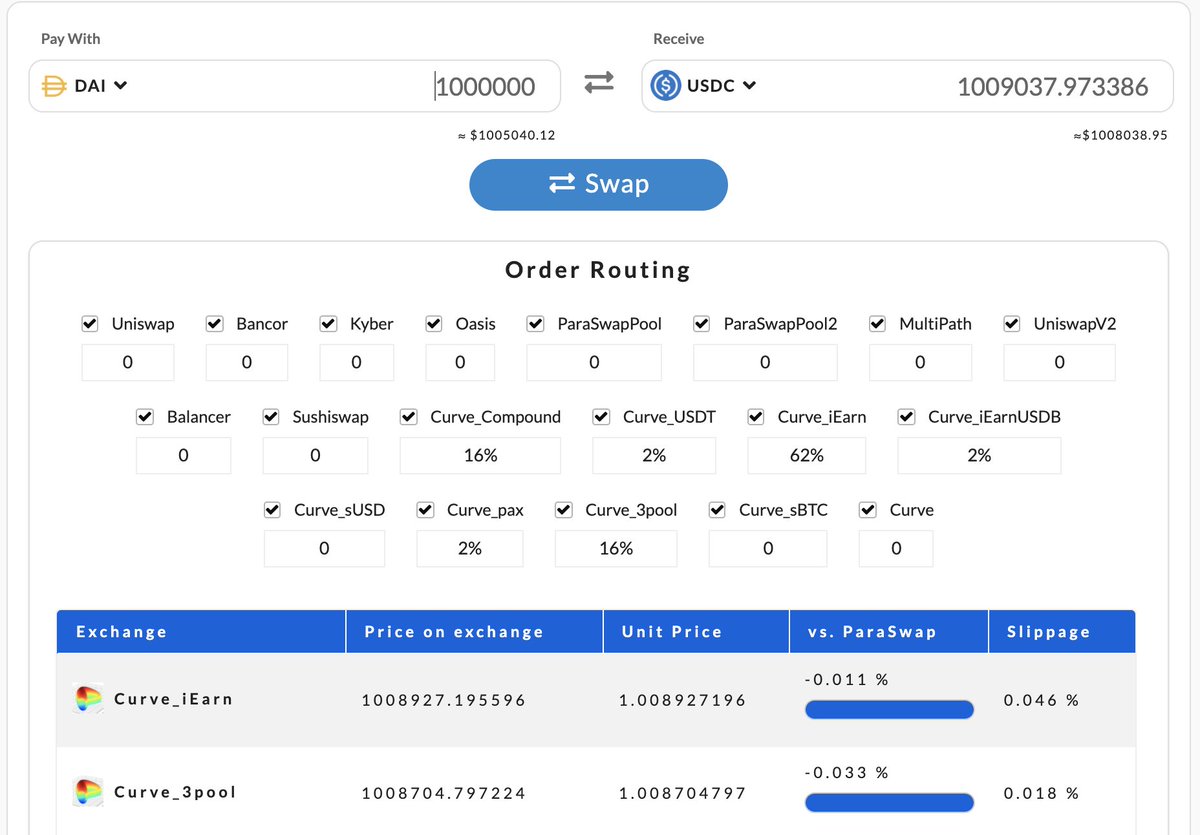1200x835 pixels.
Task: Uncheck the Curve_iEarnUSDB checkbox
Action: [907, 417]
